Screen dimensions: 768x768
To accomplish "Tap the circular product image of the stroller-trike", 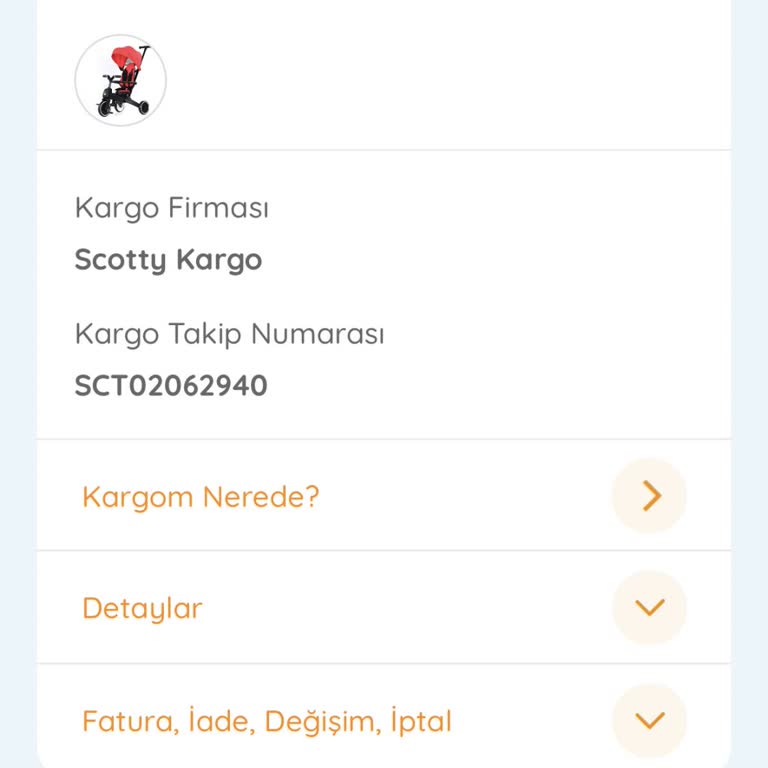I will click(120, 80).
